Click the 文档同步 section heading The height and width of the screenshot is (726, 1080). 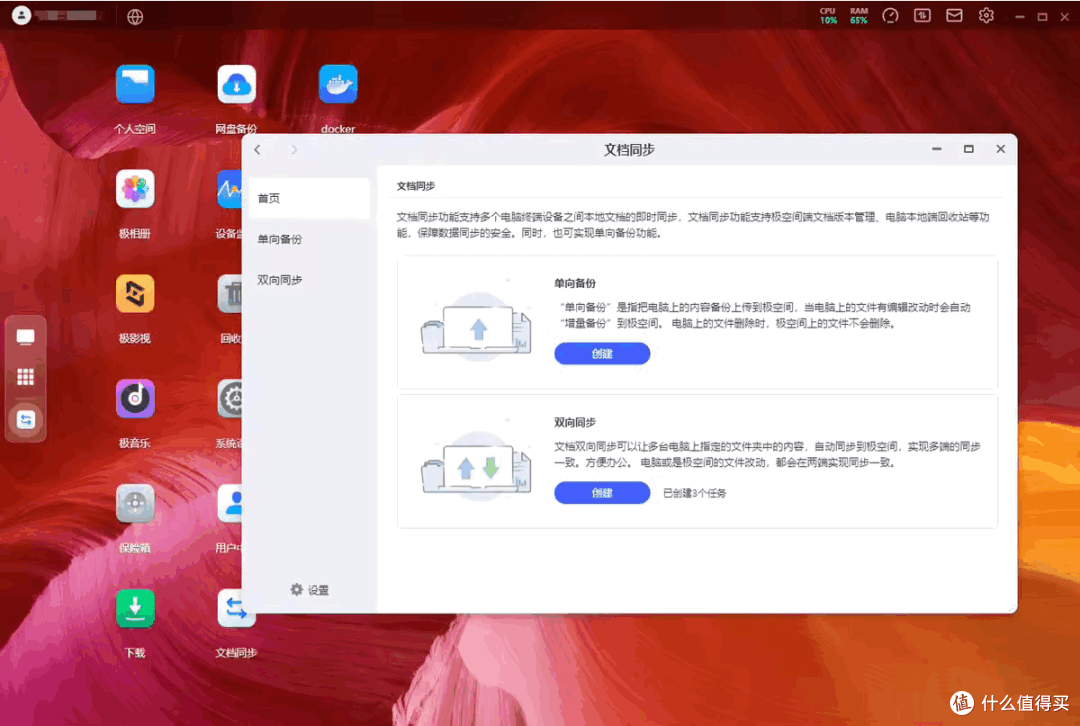[415, 186]
